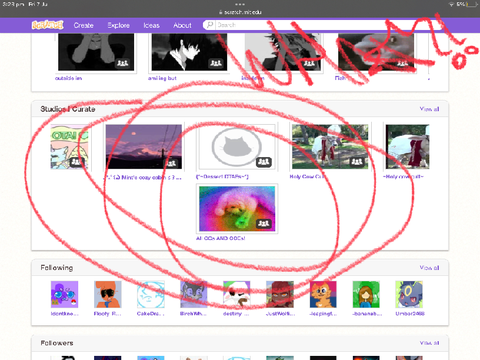
Task: Open the grey wolf avatar in Following
Action: point(194,294)
